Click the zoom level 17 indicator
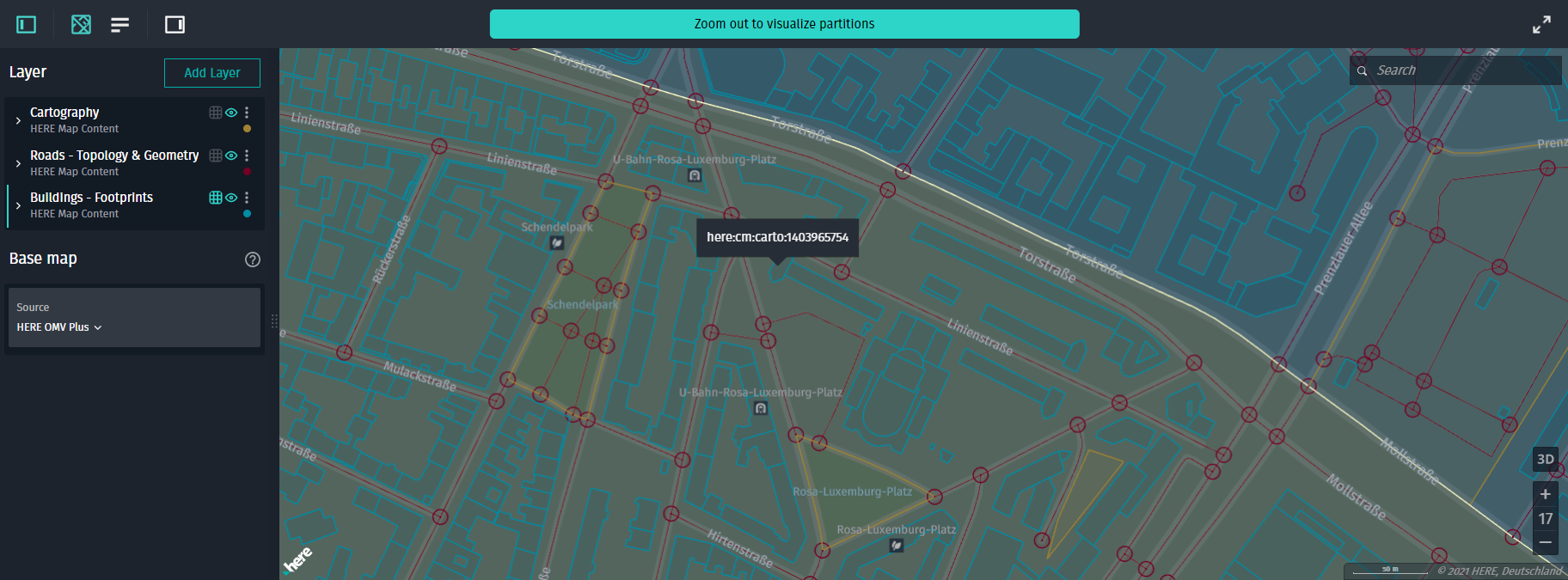This screenshot has height=580, width=1568. [1545, 518]
